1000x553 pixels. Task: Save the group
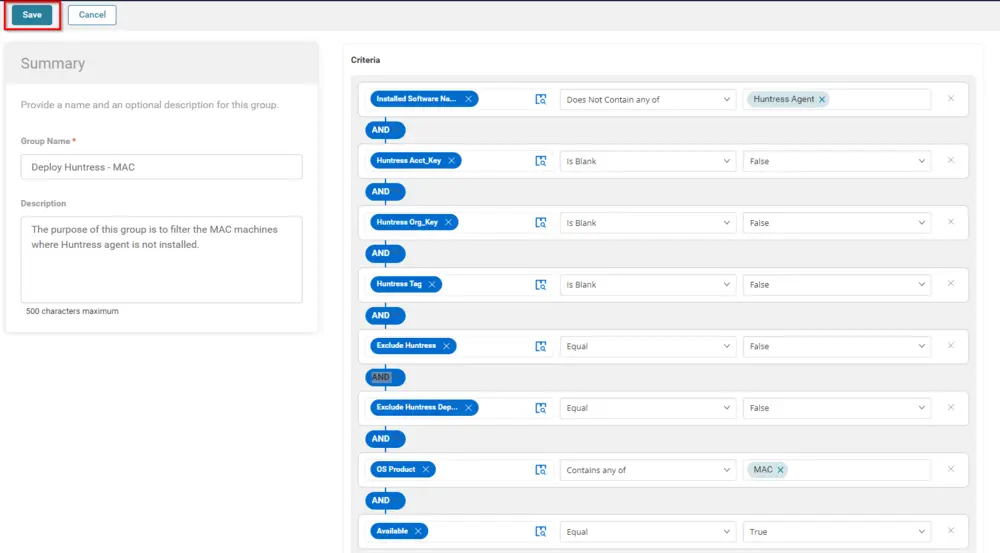tap(32, 15)
